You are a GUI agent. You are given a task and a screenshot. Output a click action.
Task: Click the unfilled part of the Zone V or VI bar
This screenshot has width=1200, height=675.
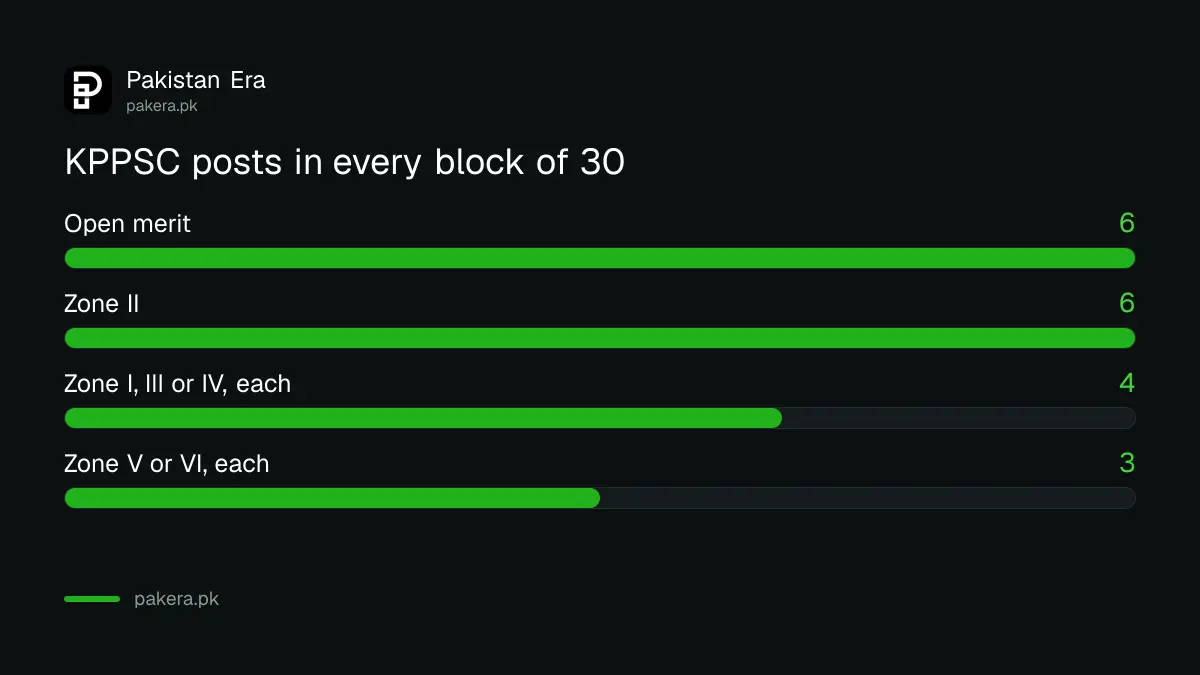coord(868,498)
